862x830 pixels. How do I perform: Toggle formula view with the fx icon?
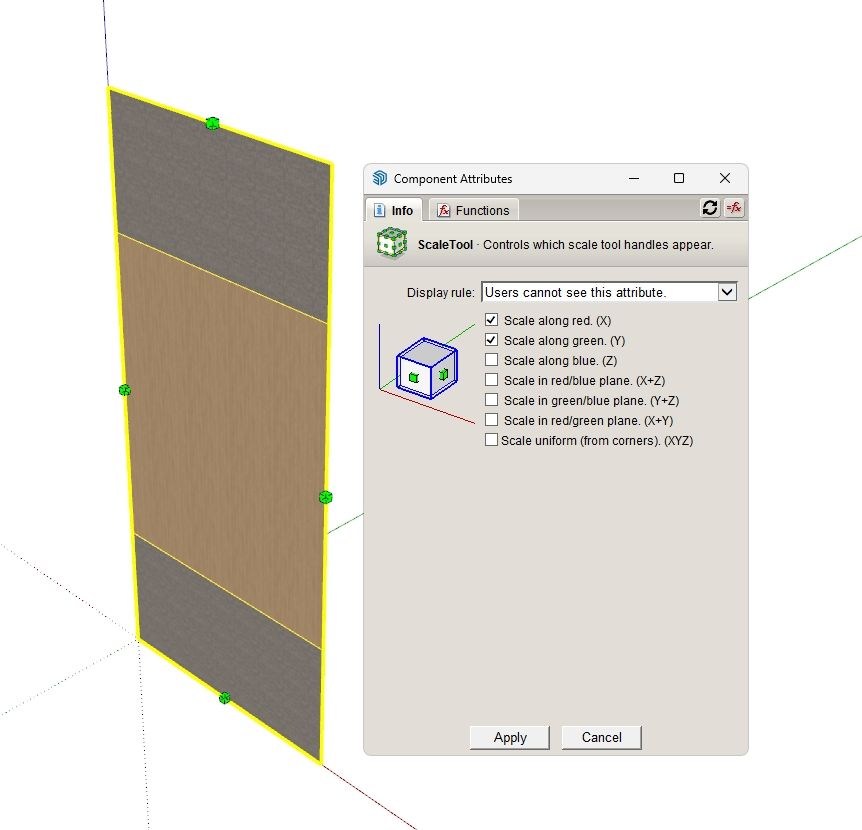pos(733,208)
